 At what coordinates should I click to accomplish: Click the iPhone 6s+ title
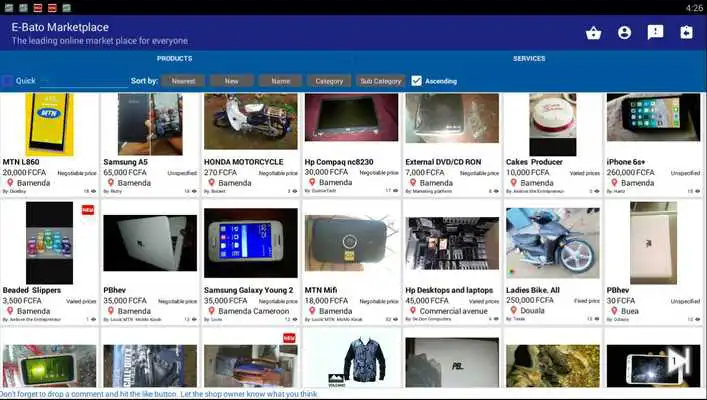coord(626,162)
